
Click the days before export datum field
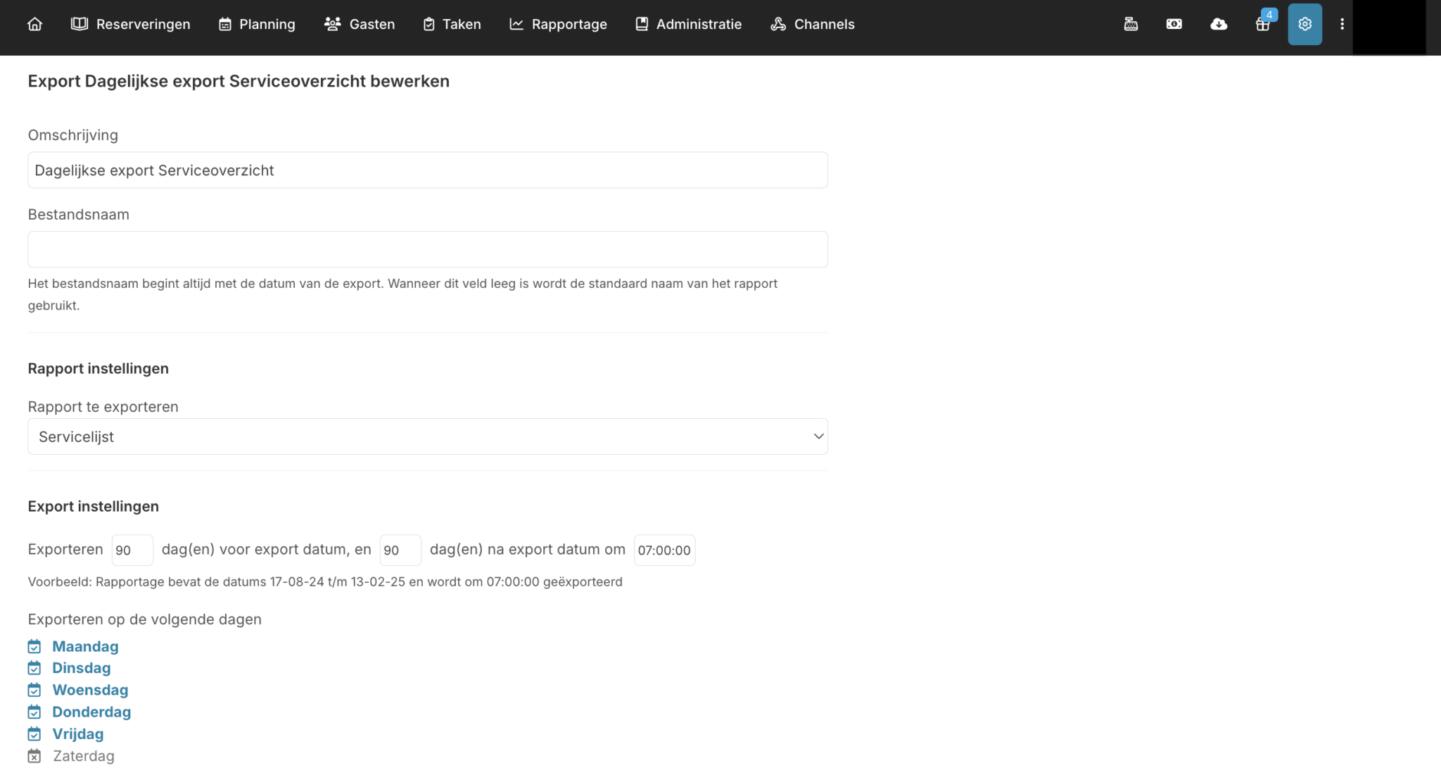tap(132, 550)
